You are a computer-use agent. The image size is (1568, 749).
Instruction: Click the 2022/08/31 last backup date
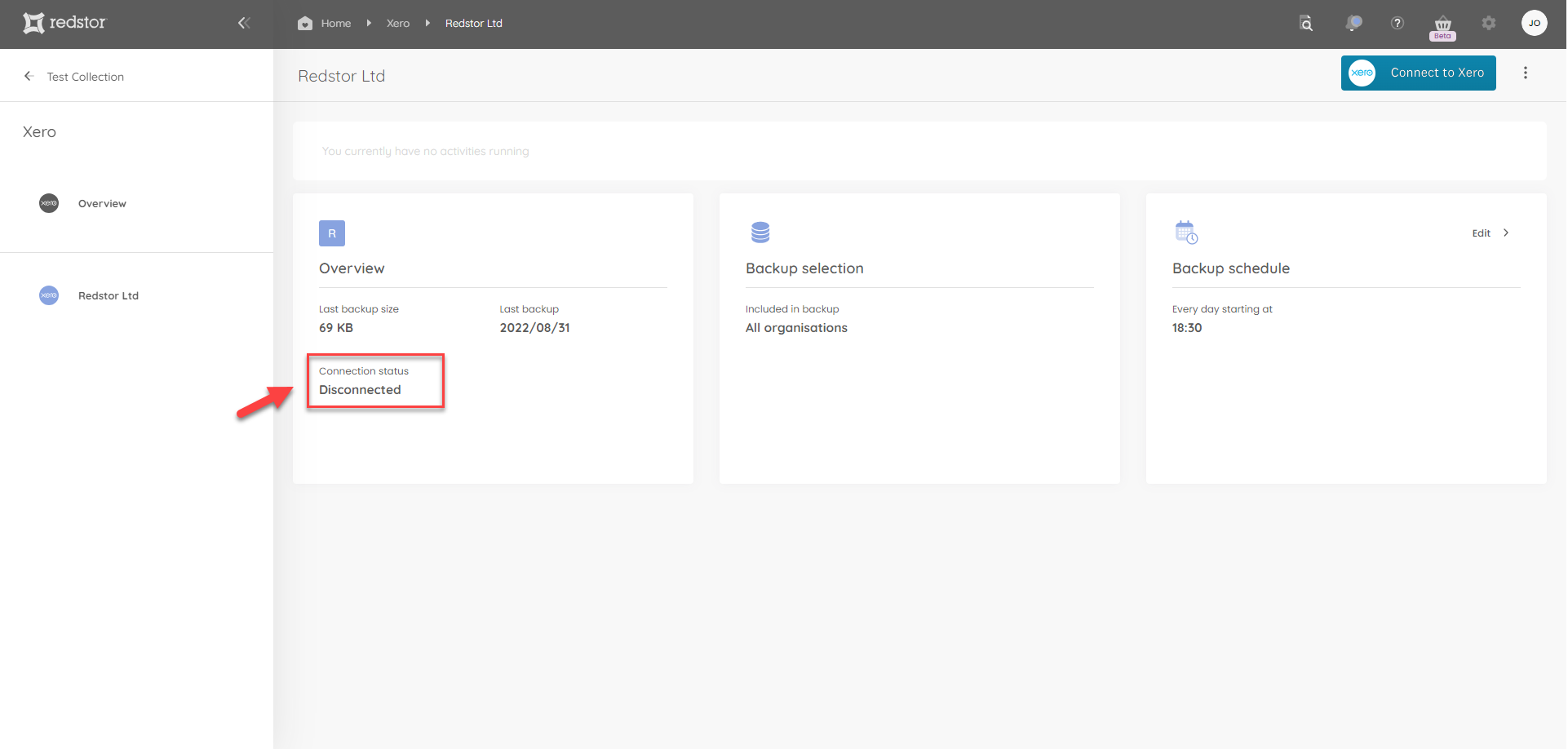pyautogui.click(x=535, y=328)
